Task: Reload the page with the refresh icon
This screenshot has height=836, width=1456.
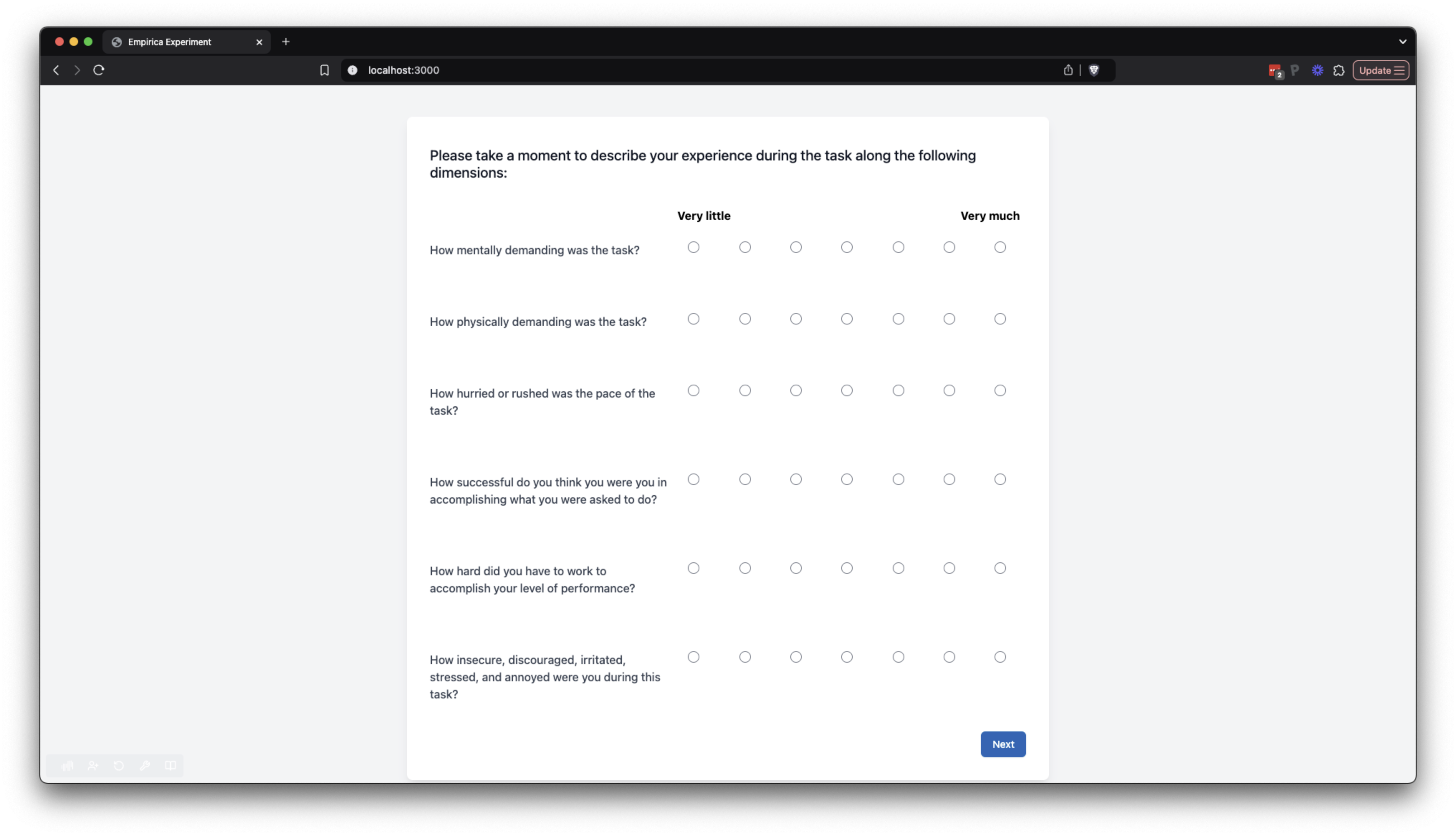Action: pyautogui.click(x=99, y=70)
